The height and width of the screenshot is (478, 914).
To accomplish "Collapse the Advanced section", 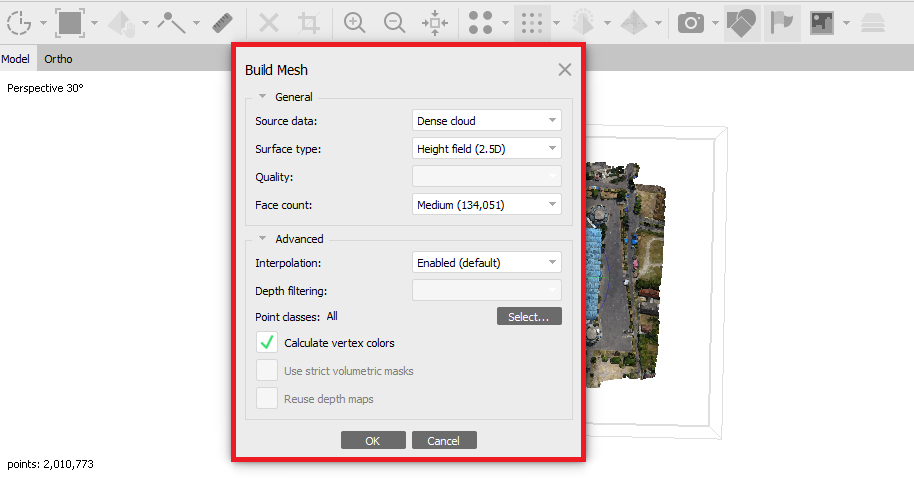I will (x=262, y=239).
